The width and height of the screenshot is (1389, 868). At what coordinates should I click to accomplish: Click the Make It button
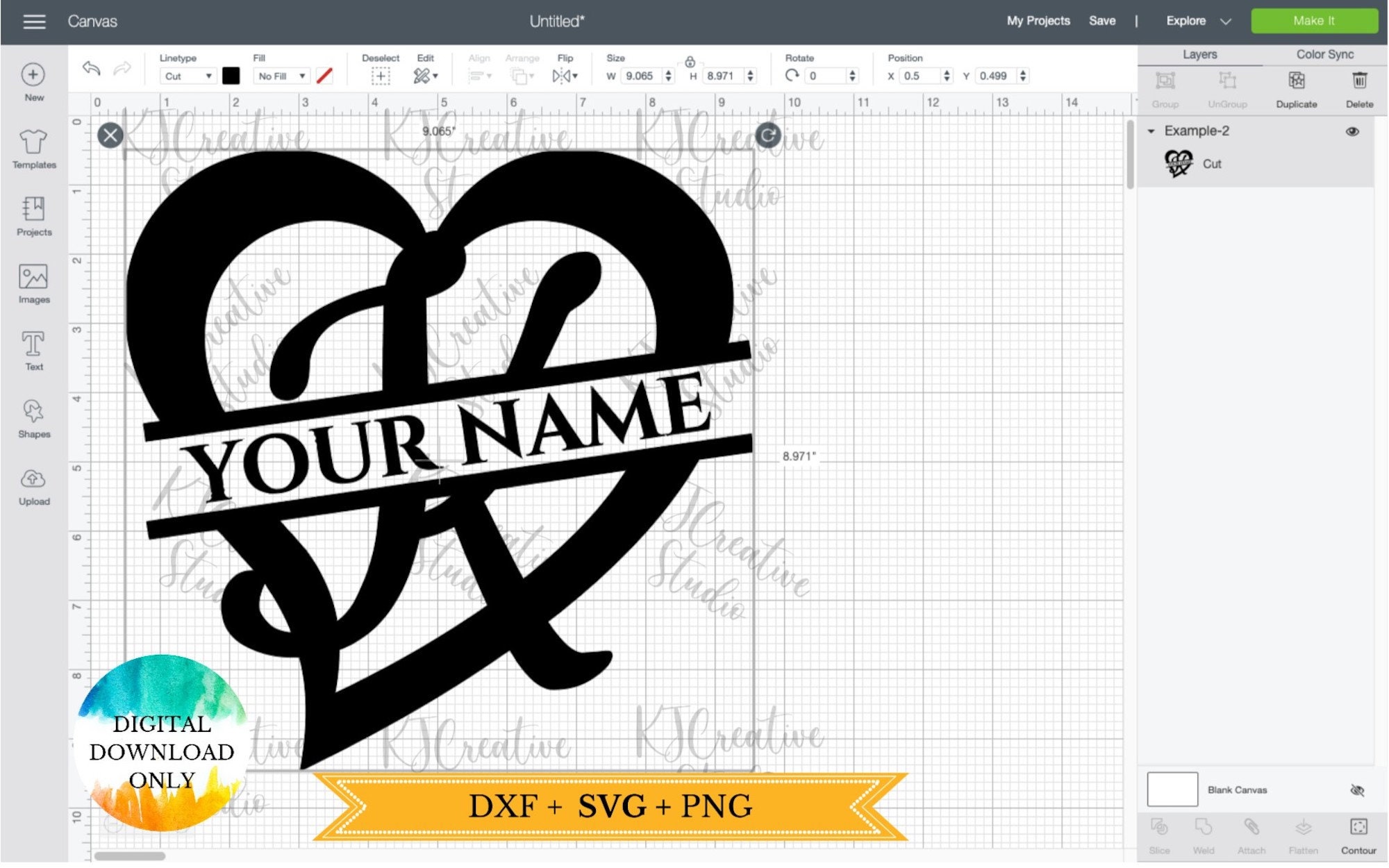click(x=1315, y=21)
